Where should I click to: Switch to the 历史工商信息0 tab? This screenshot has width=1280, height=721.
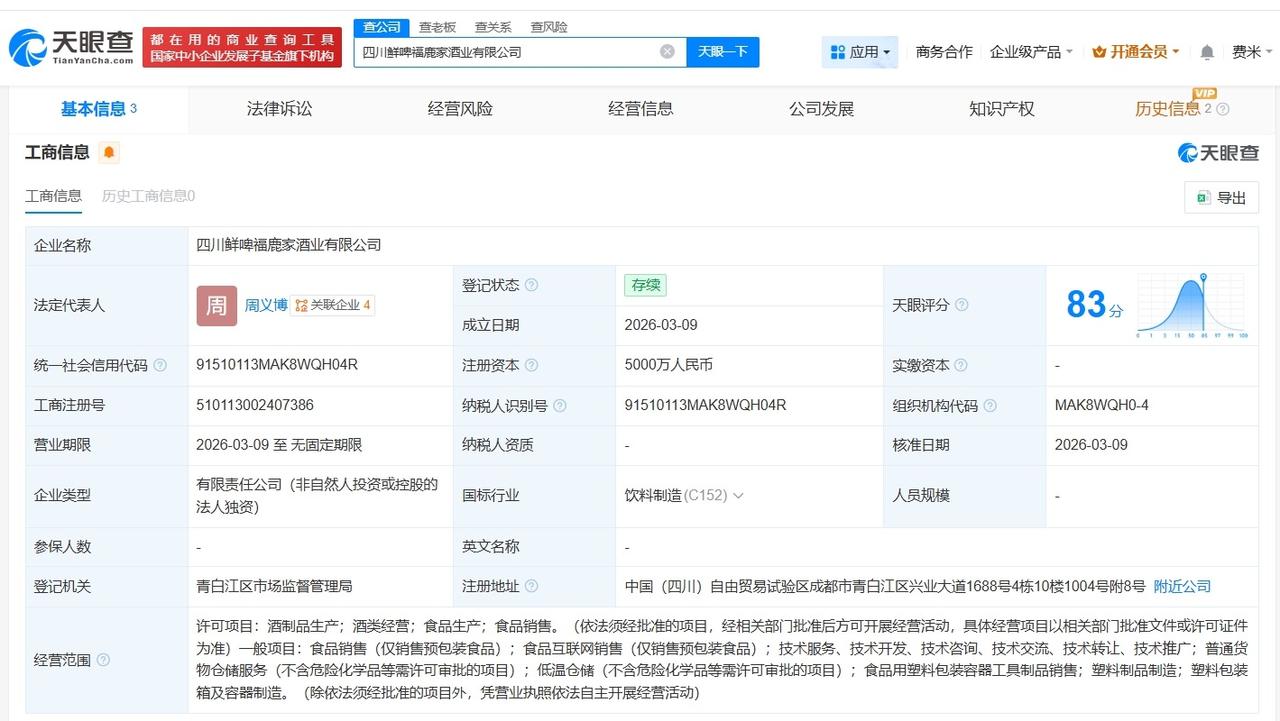pyautogui.click(x=148, y=197)
